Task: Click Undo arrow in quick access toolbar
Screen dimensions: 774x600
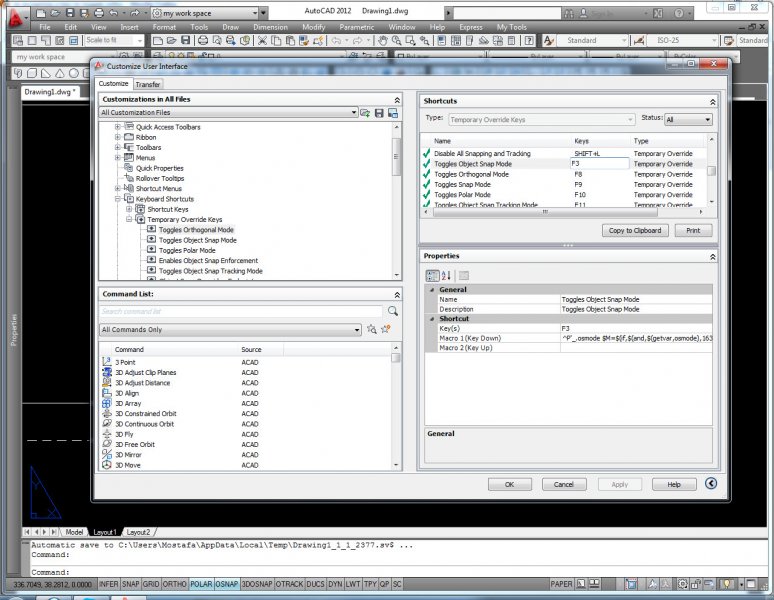Action: pyautogui.click(x=113, y=13)
